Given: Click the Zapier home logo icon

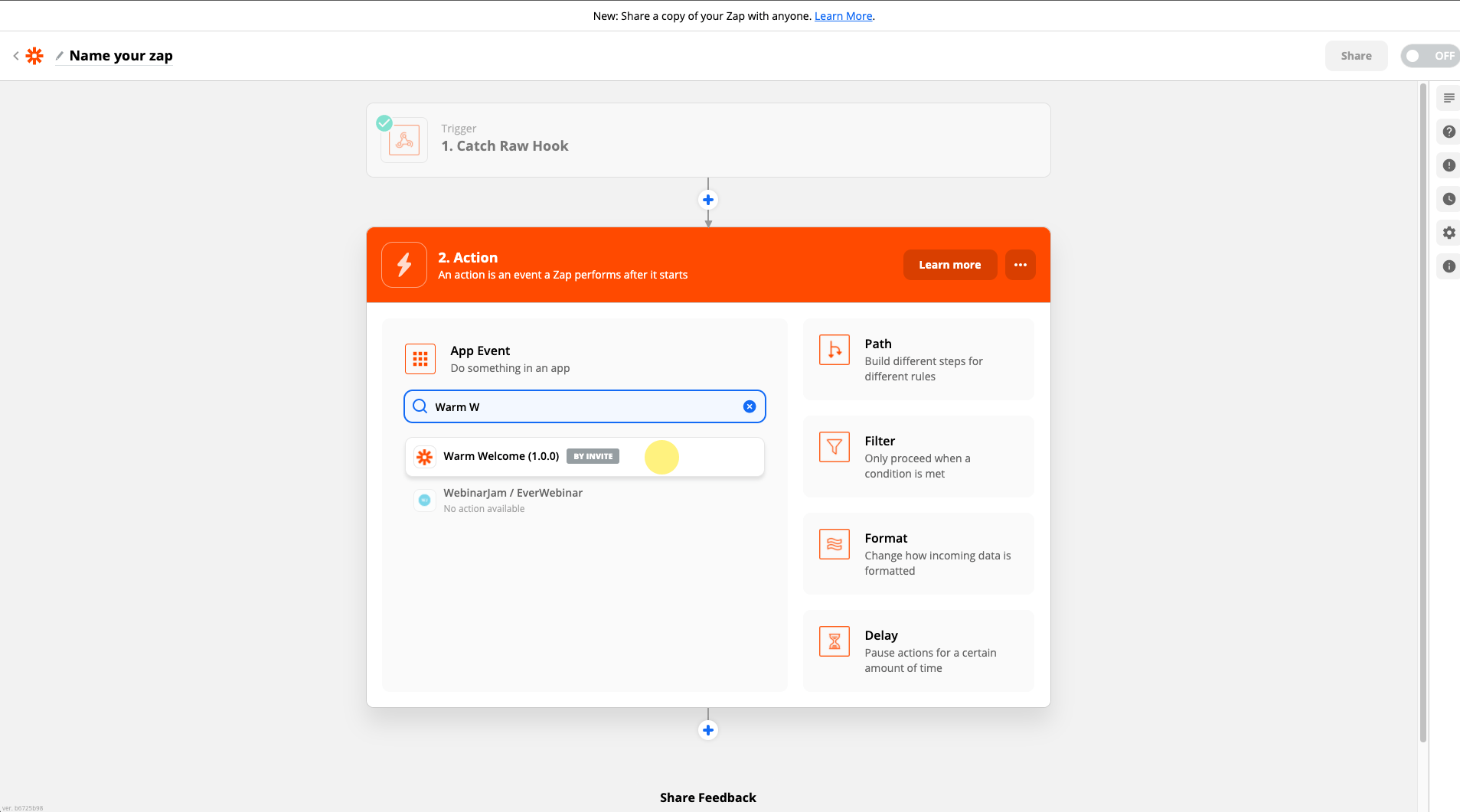Looking at the screenshot, I should [34, 56].
